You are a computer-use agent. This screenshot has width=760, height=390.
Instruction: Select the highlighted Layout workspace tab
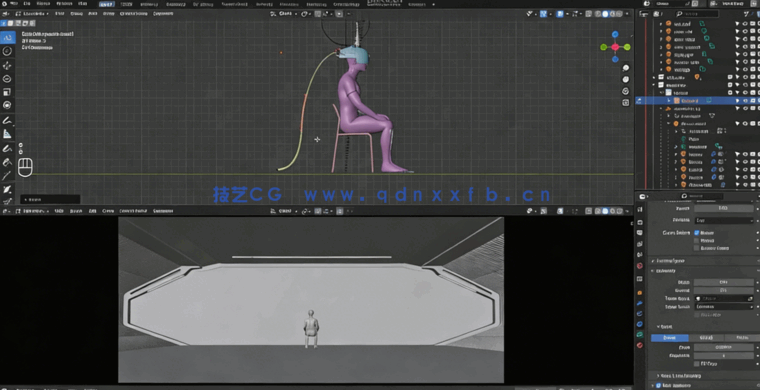click(x=106, y=4)
